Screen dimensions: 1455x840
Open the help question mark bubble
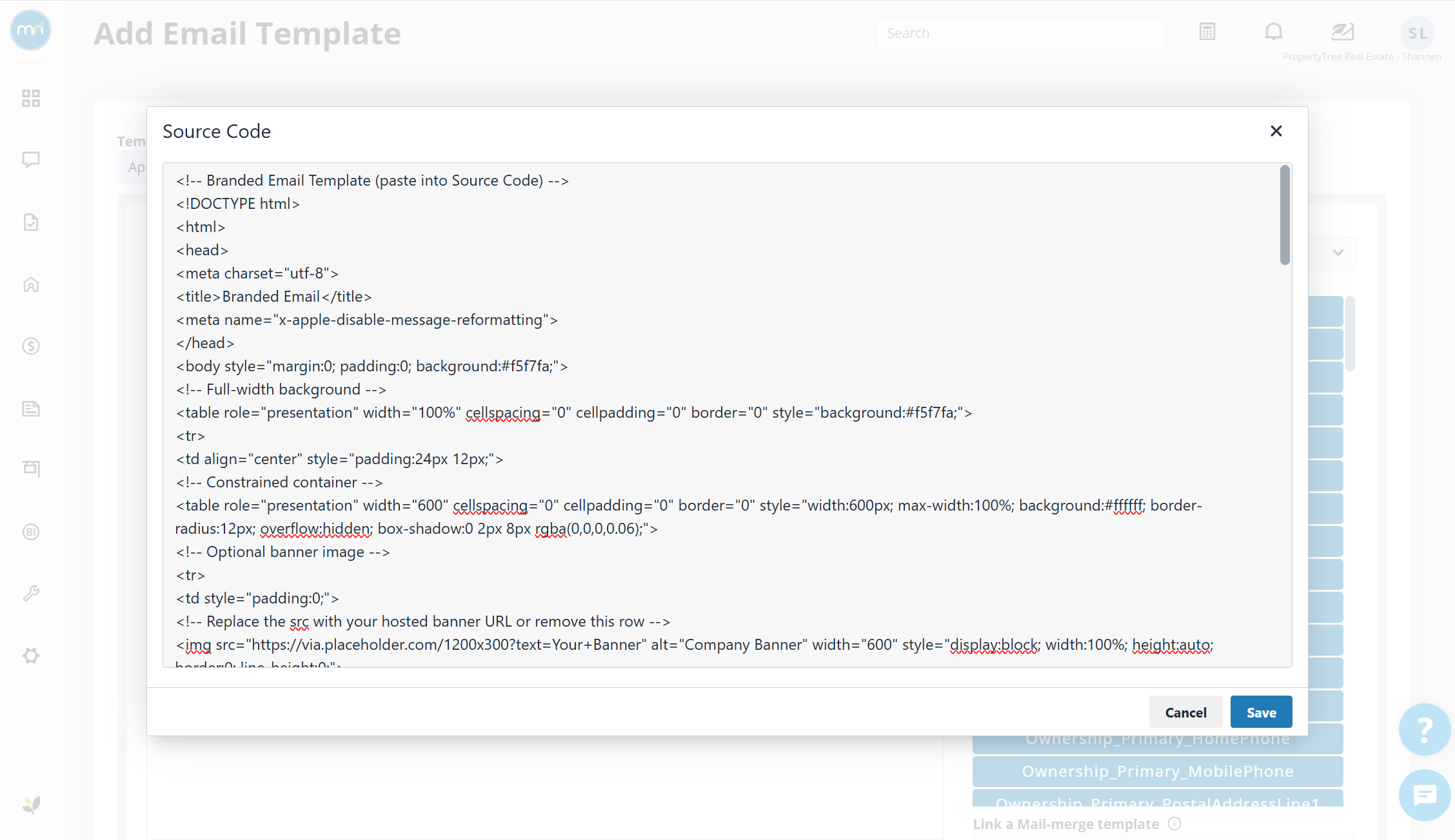pyautogui.click(x=1425, y=729)
